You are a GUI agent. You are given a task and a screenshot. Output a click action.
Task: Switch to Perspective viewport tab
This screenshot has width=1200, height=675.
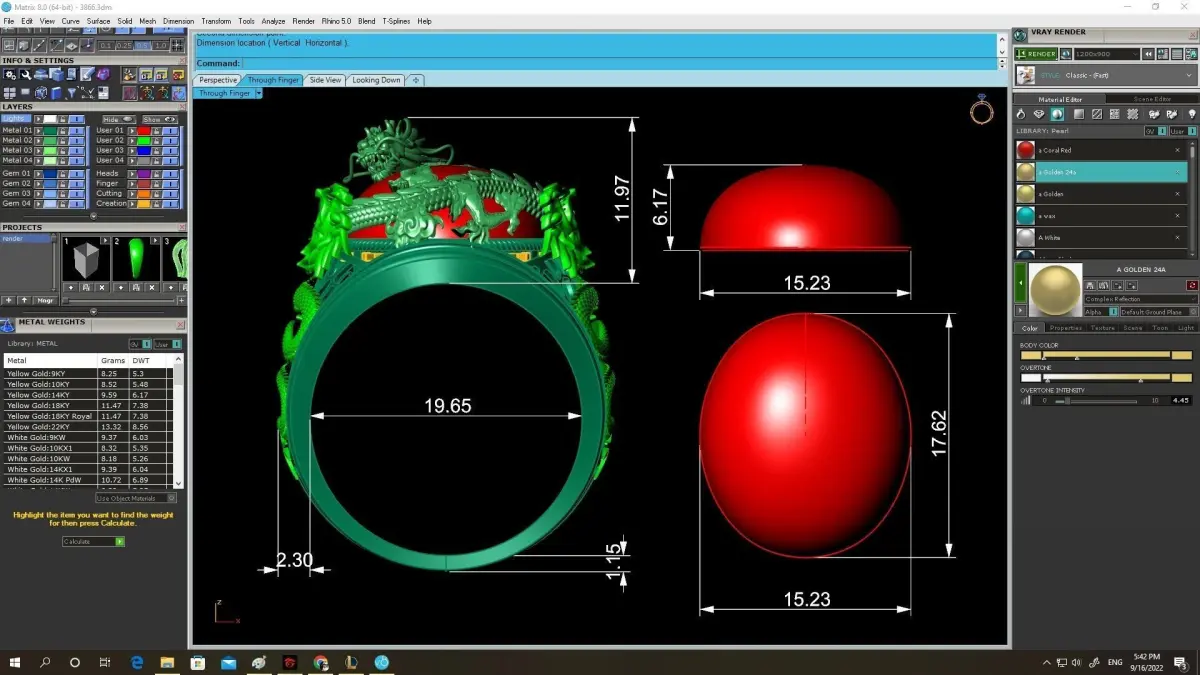(x=218, y=80)
